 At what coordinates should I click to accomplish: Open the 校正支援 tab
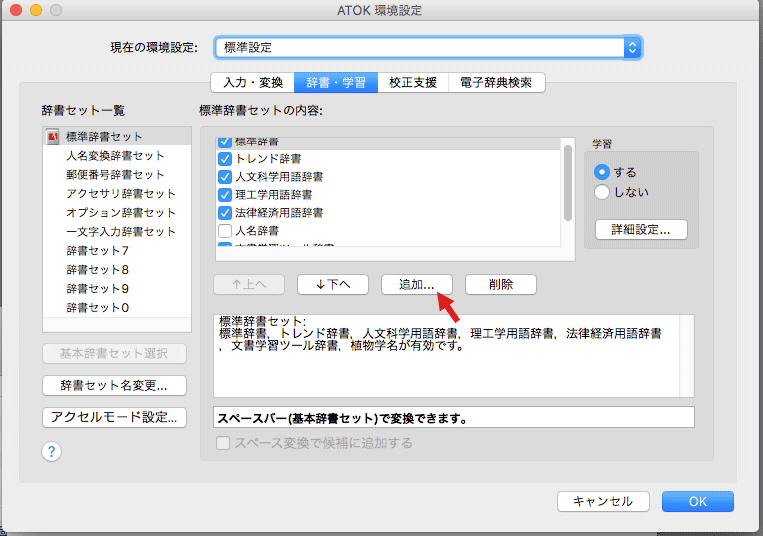413,83
